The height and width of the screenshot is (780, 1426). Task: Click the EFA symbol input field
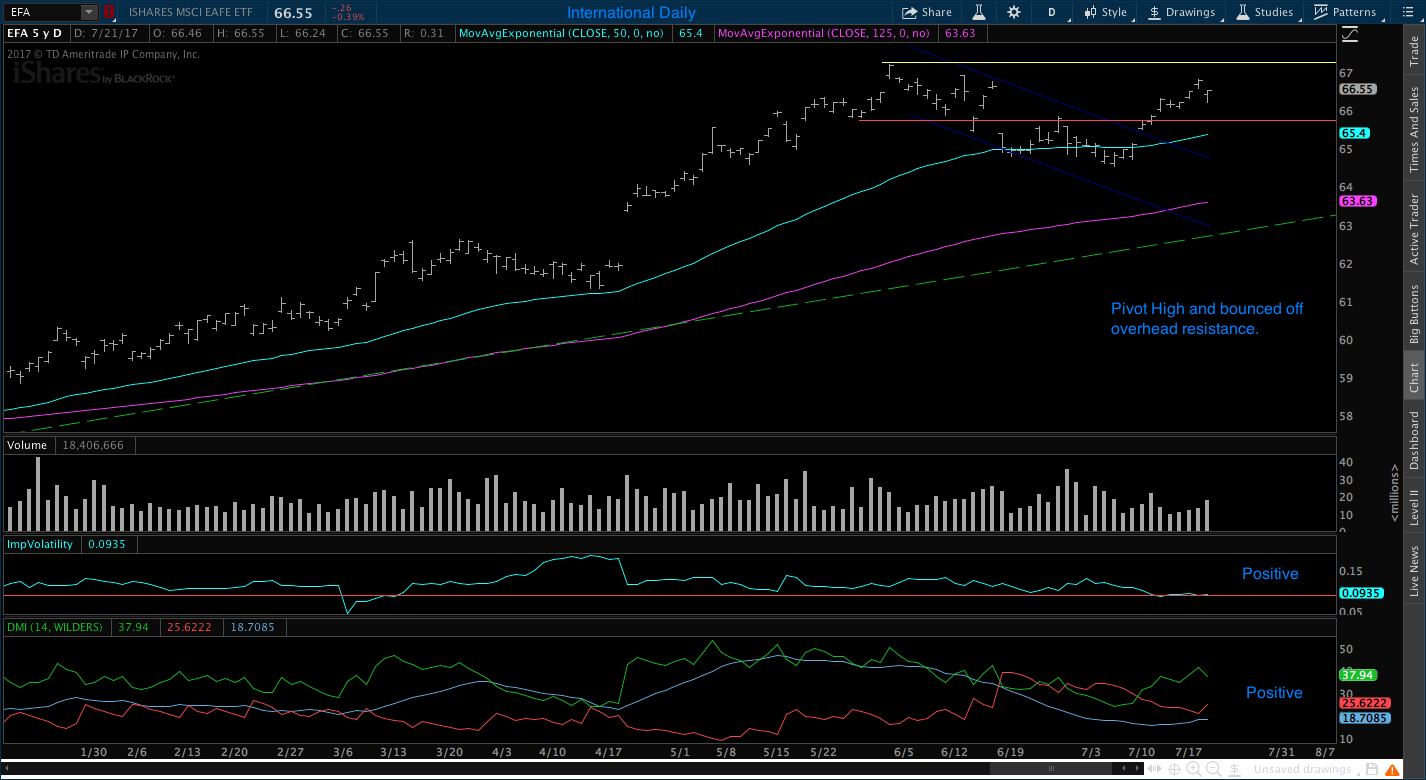[x=41, y=12]
